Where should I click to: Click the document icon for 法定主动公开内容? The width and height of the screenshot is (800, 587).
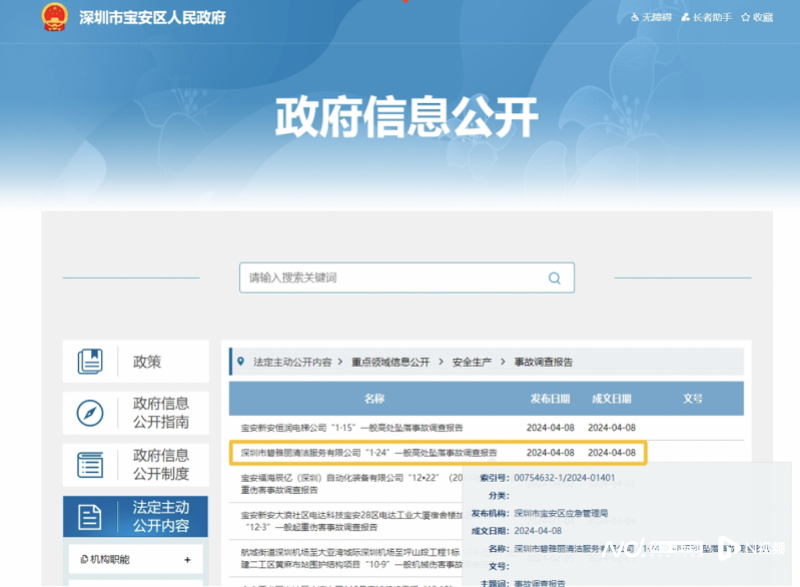(91, 516)
